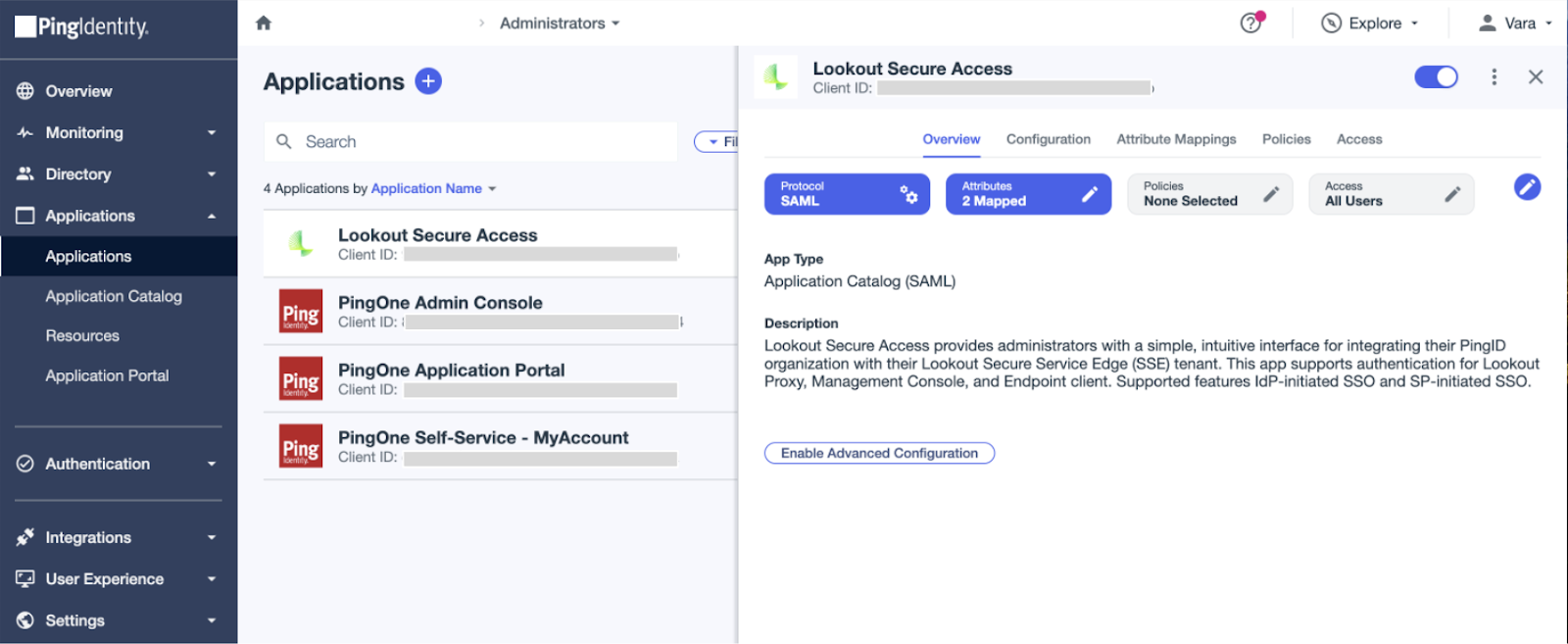Click the PingOne Admin Console Ping logo
This screenshot has height=644, width=1568.
tap(301, 311)
